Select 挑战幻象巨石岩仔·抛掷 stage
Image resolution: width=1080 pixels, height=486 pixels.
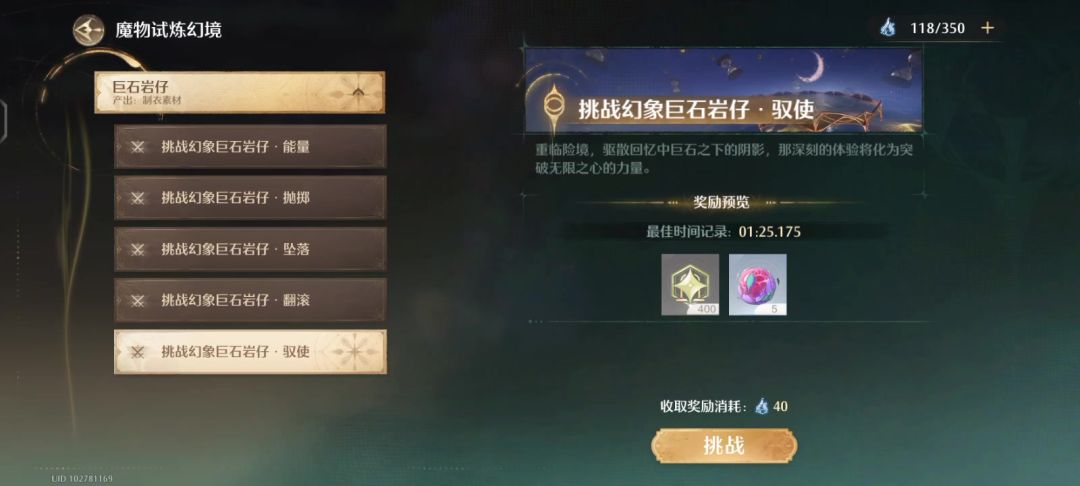click(250, 198)
